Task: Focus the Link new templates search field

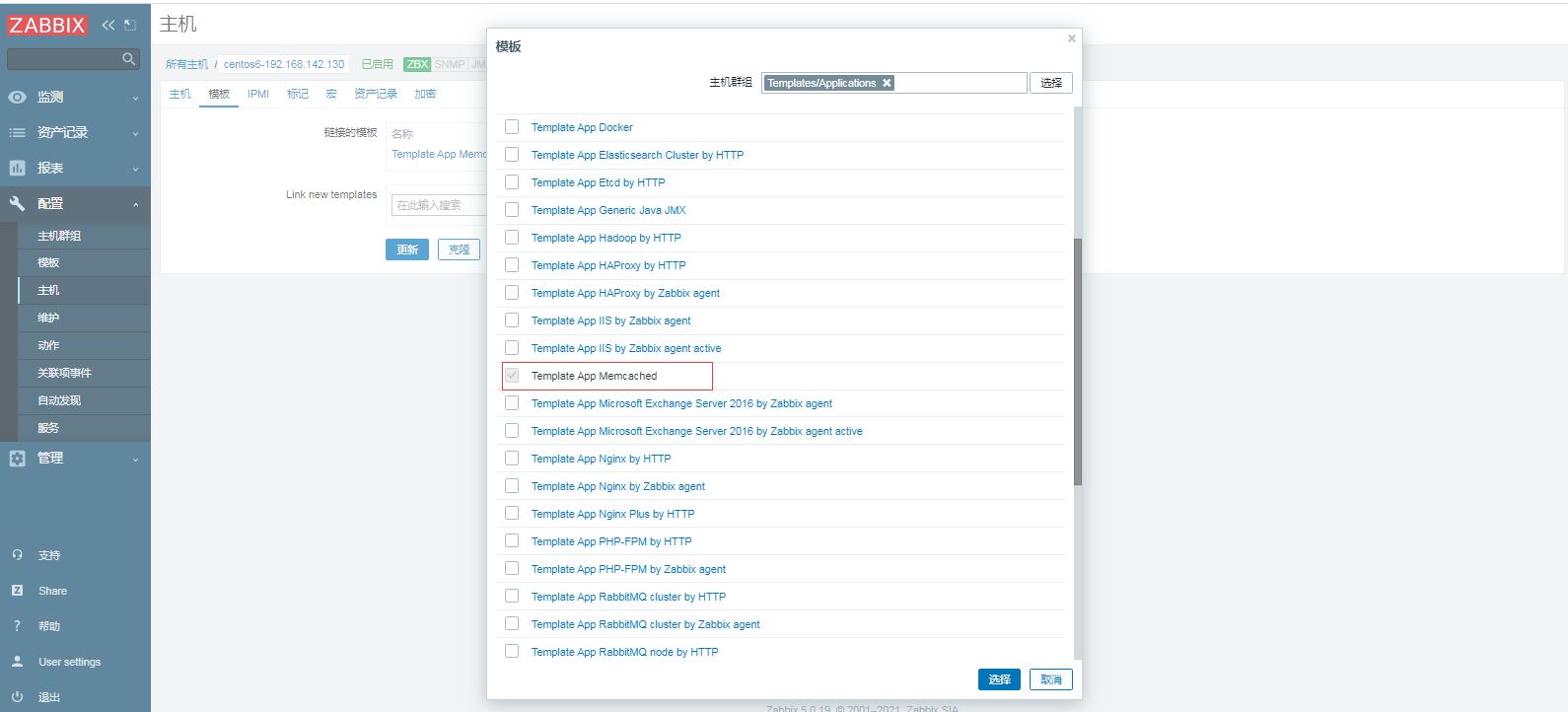Action: (439, 205)
